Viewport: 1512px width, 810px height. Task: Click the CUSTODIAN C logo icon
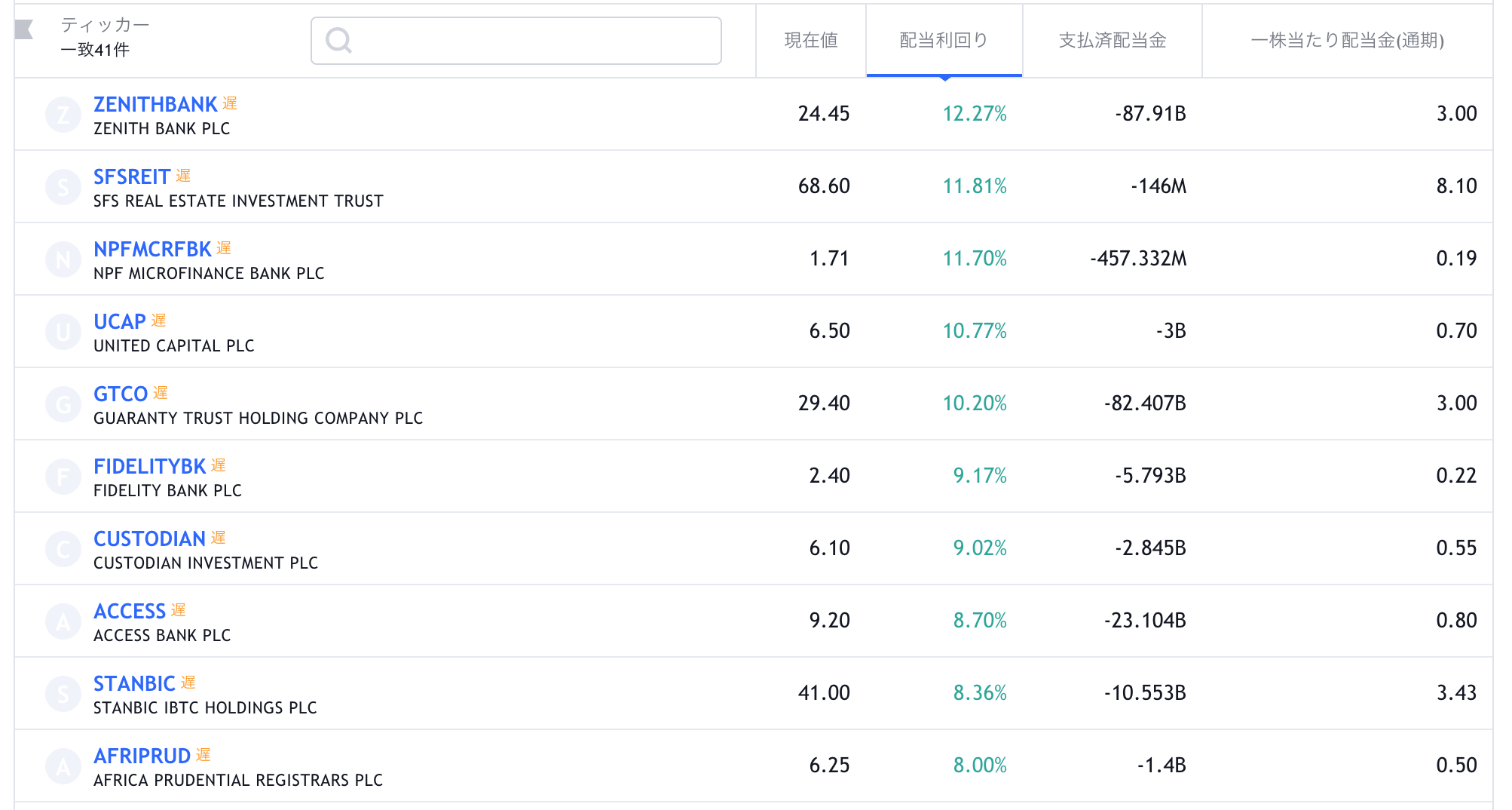63,549
